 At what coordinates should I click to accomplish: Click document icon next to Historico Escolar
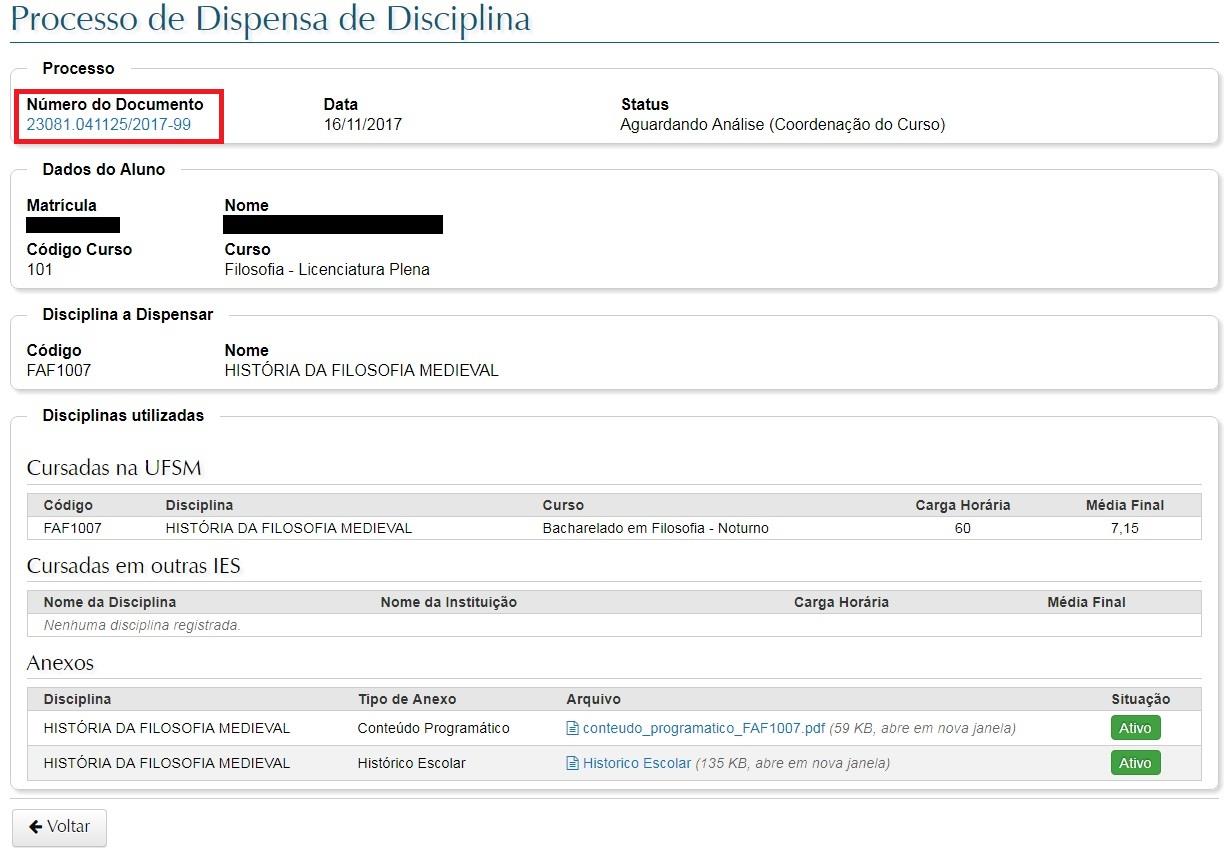click(573, 763)
